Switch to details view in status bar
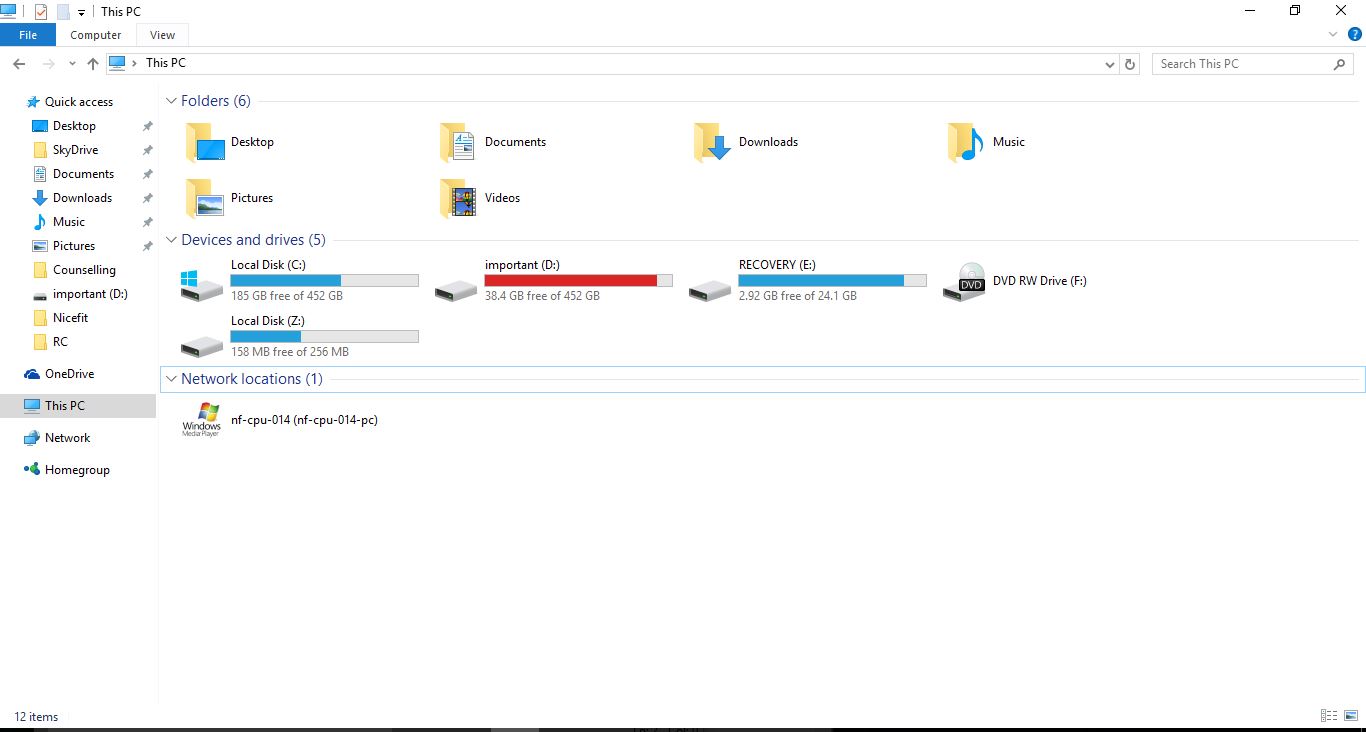Image resolution: width=1366 pixels, height=732 pixels. [1329, 716]
